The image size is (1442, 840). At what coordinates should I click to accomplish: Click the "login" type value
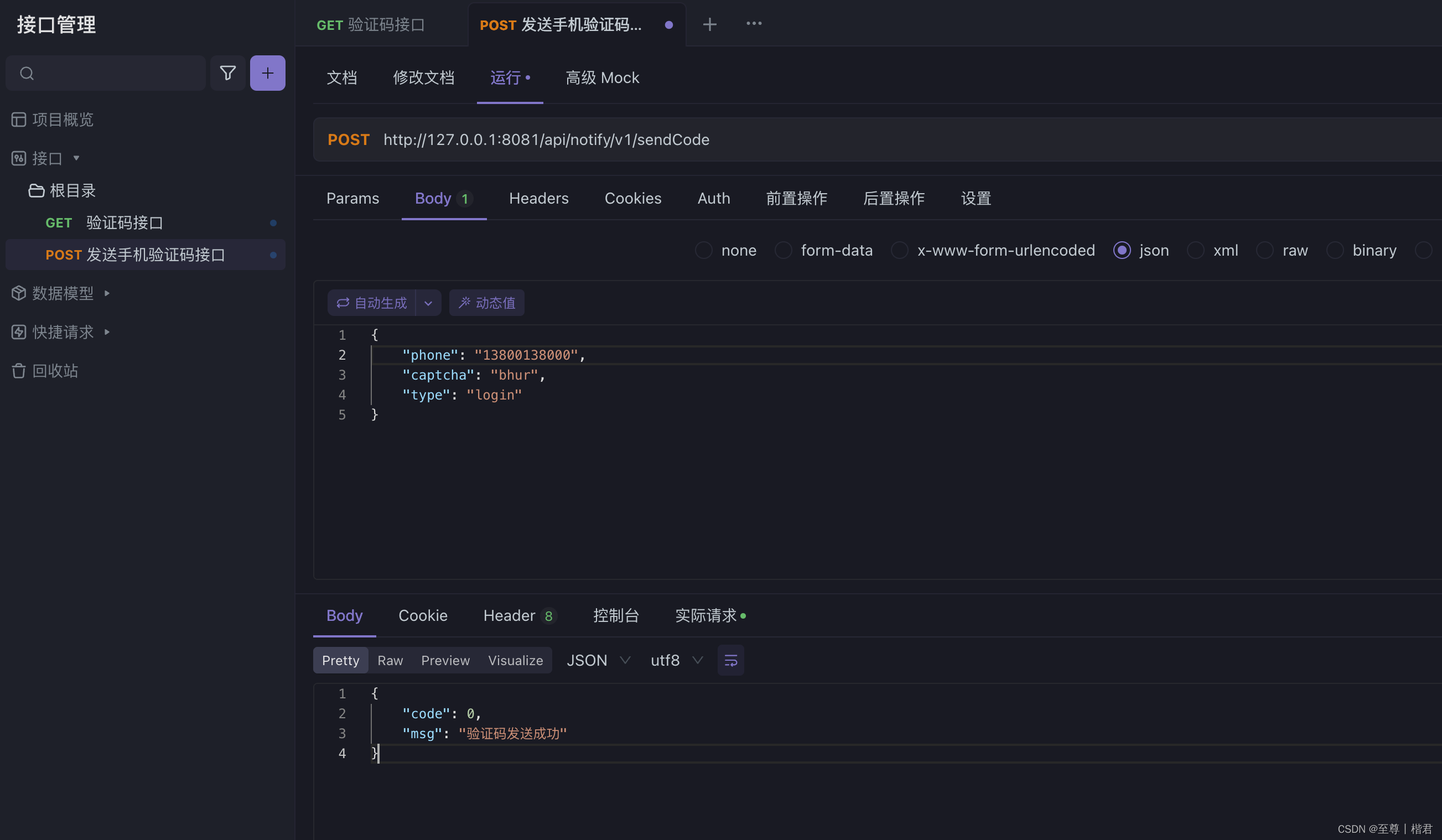(x=494, y=395)
